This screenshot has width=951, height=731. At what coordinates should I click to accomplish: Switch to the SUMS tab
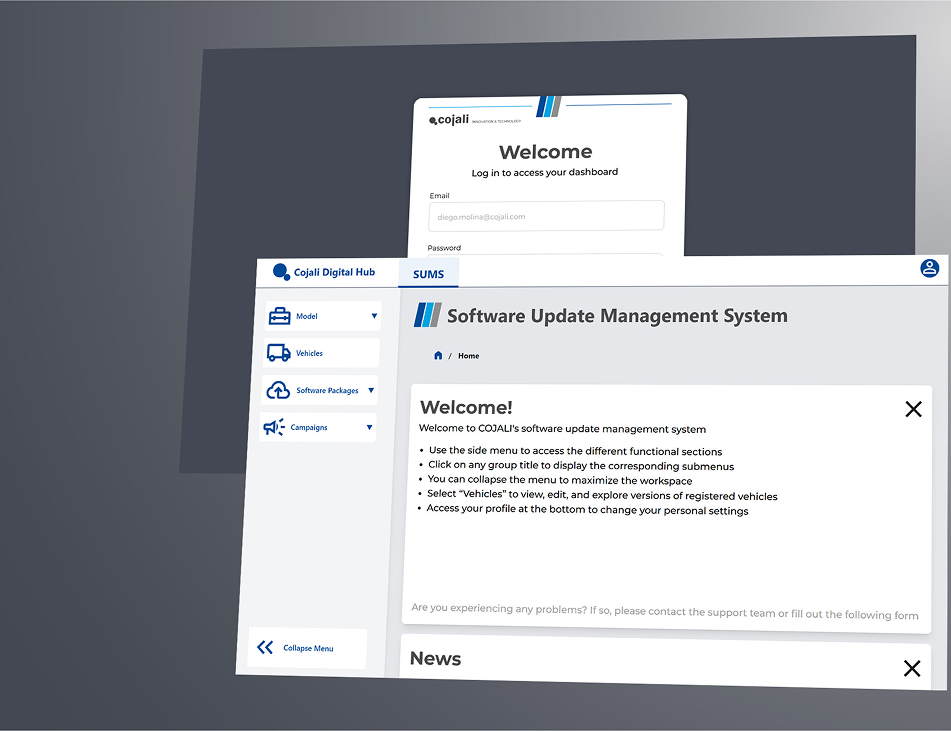click(428, 273)
